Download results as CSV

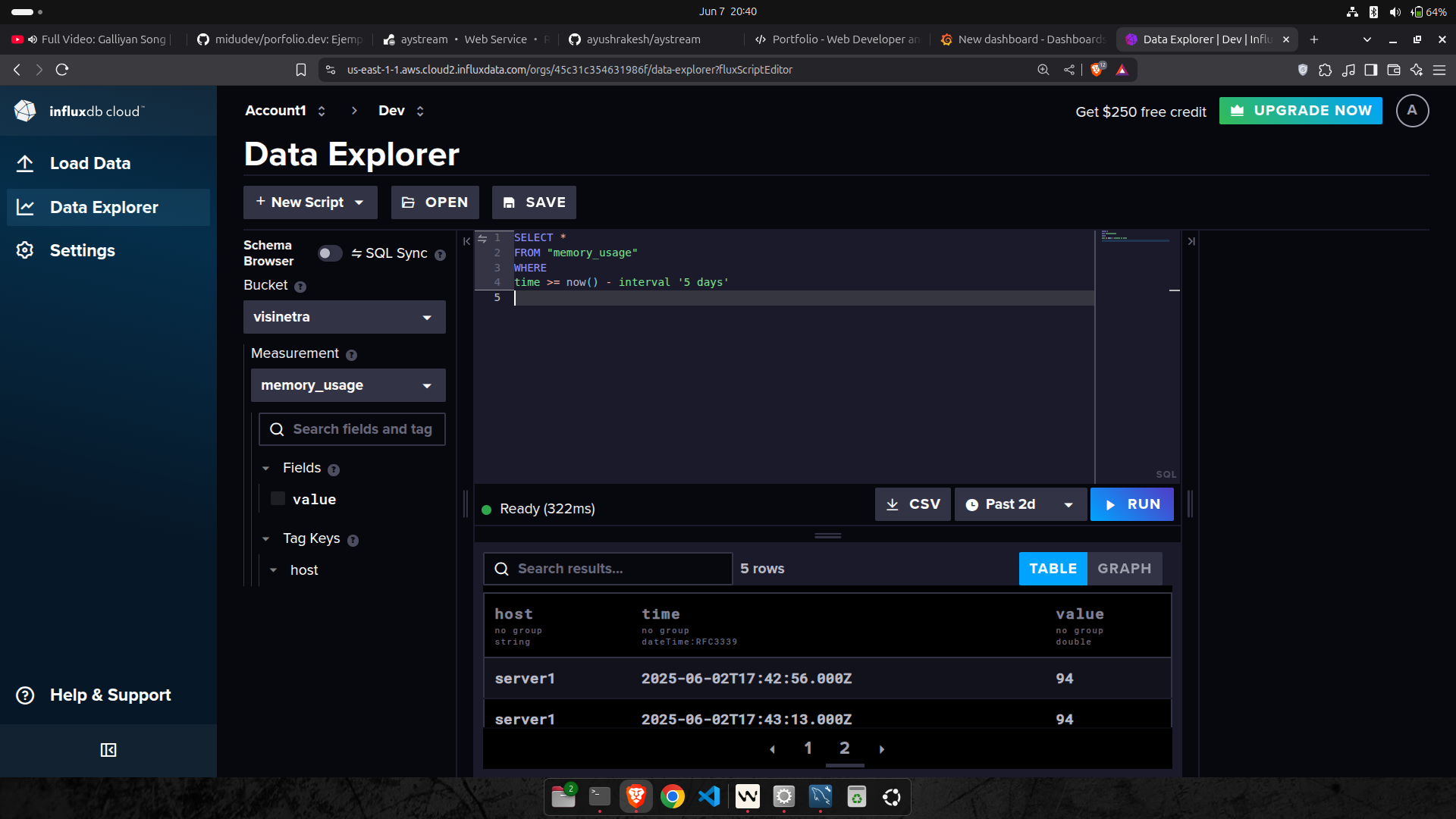click(x=913, y=504)
